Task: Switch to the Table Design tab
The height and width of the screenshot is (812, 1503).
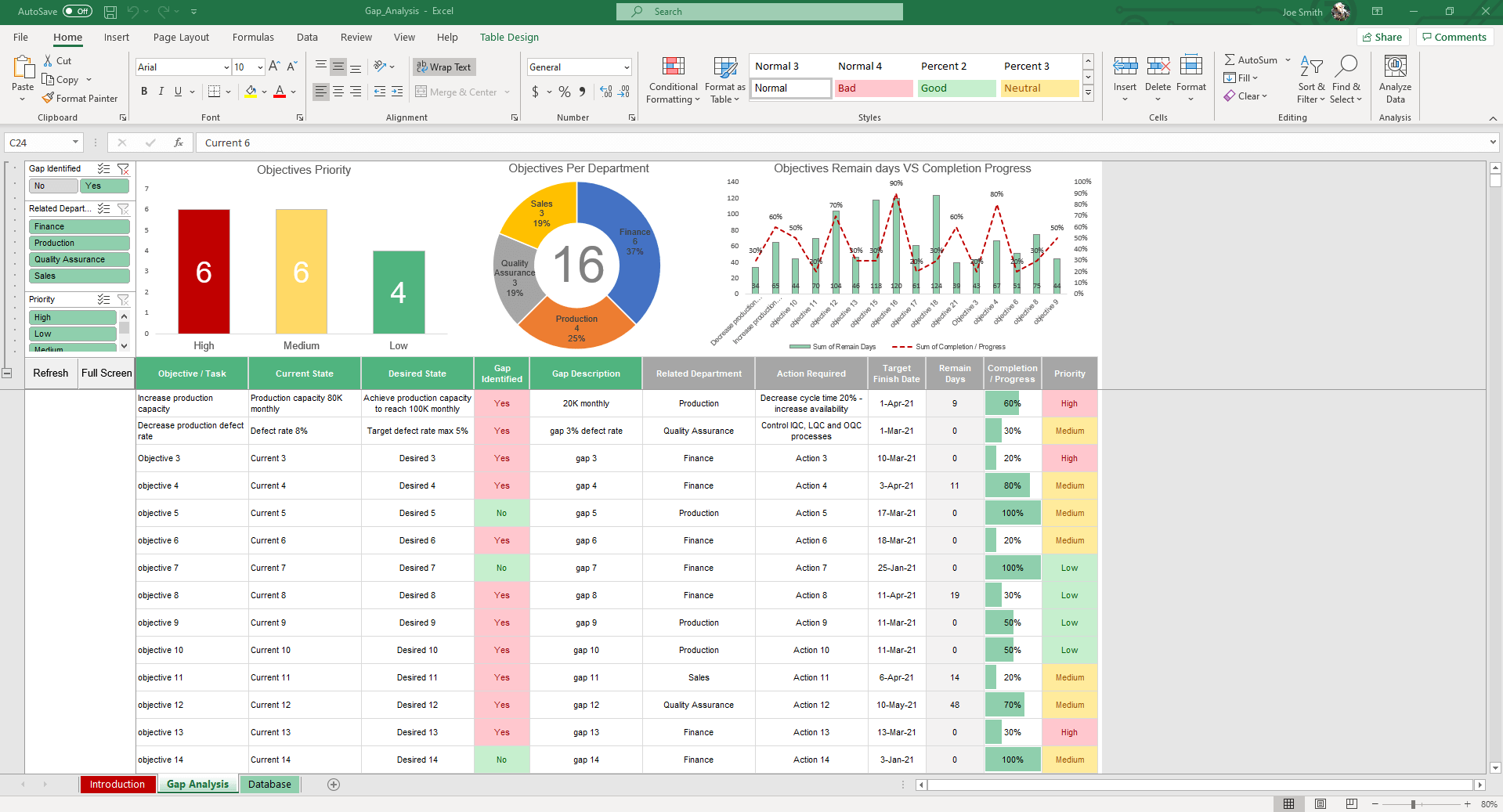Action: [x=508, y=37]
